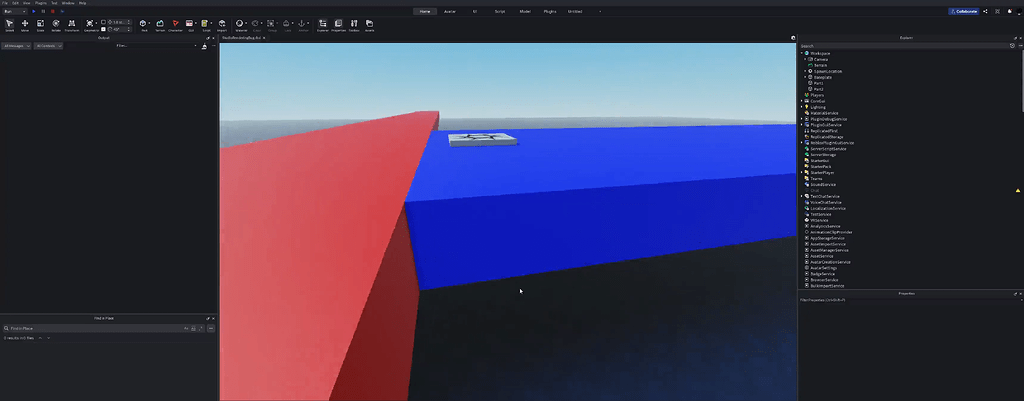Activate the Rotate tool
1024x401 pixels.
tap(56, 25)
